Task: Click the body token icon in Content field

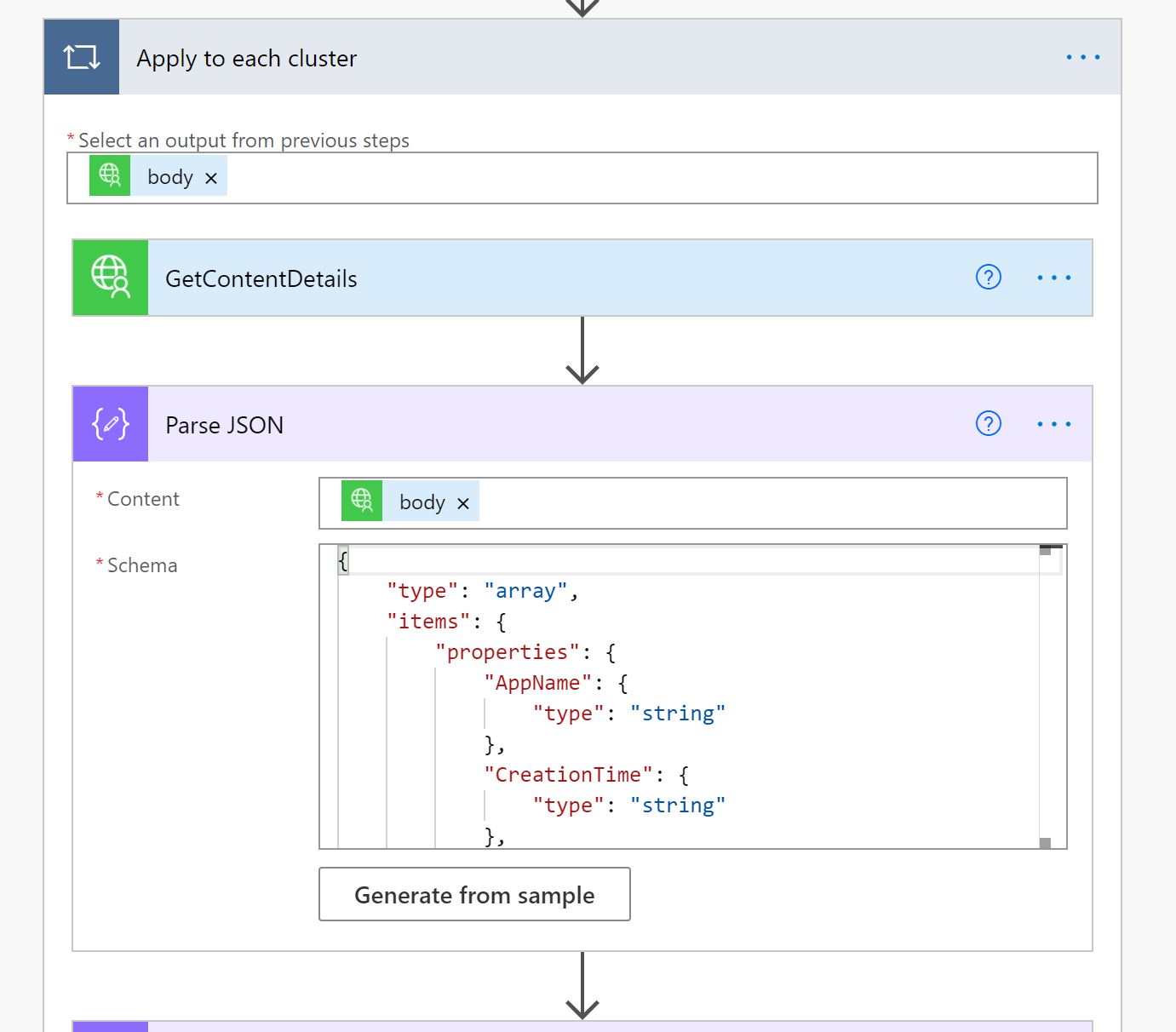Action: pos(361,502)
